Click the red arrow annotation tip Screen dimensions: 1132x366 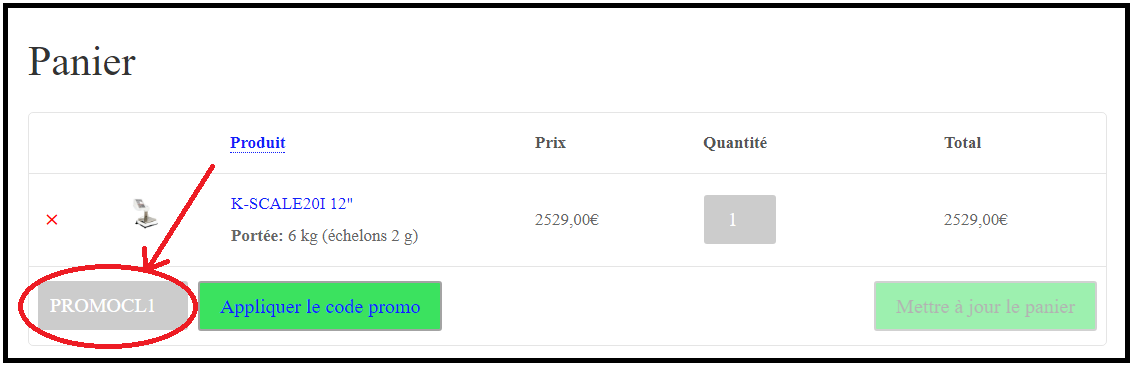(148, 267)
